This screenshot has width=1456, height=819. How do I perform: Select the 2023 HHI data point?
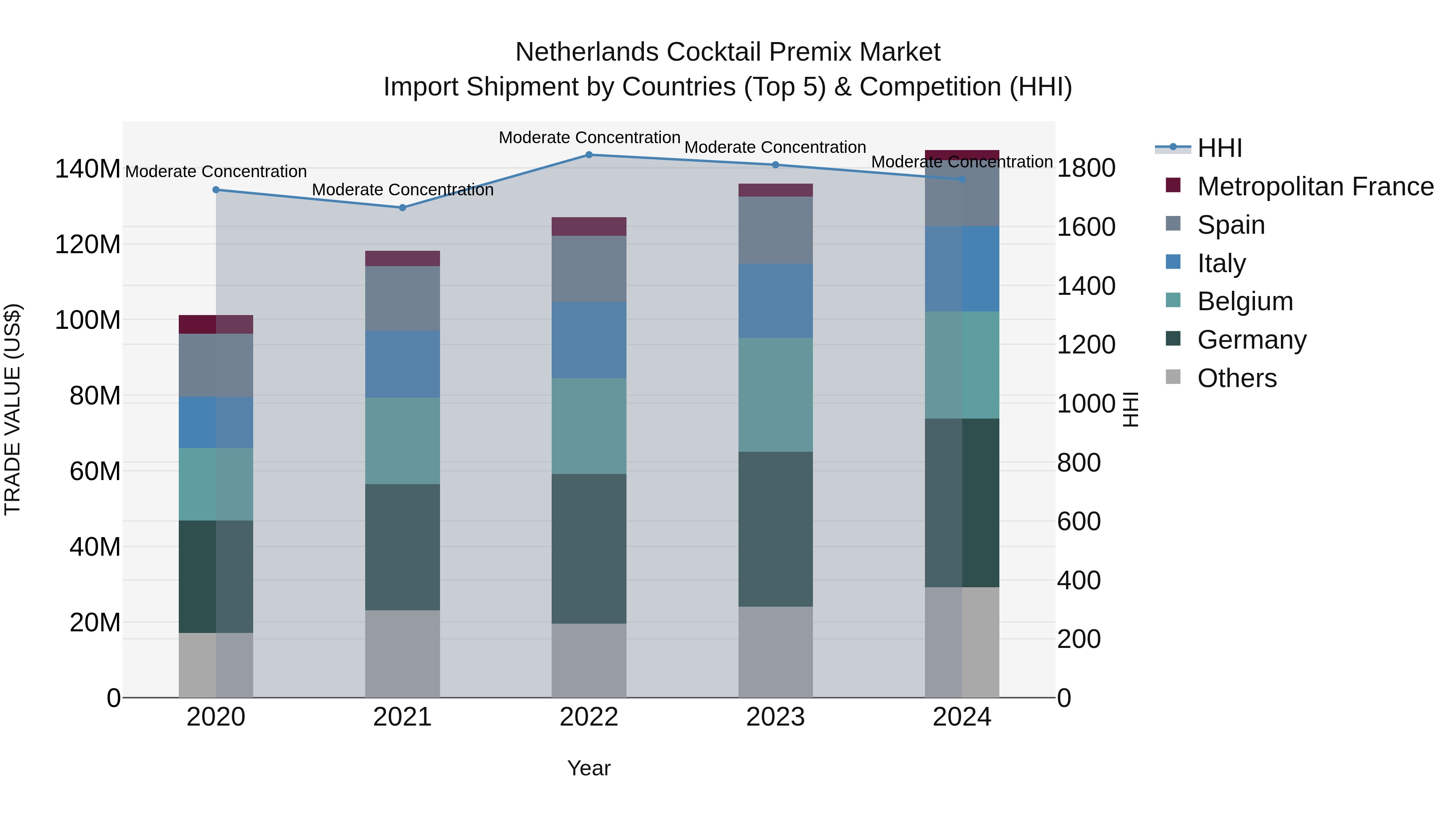[775, 165]
